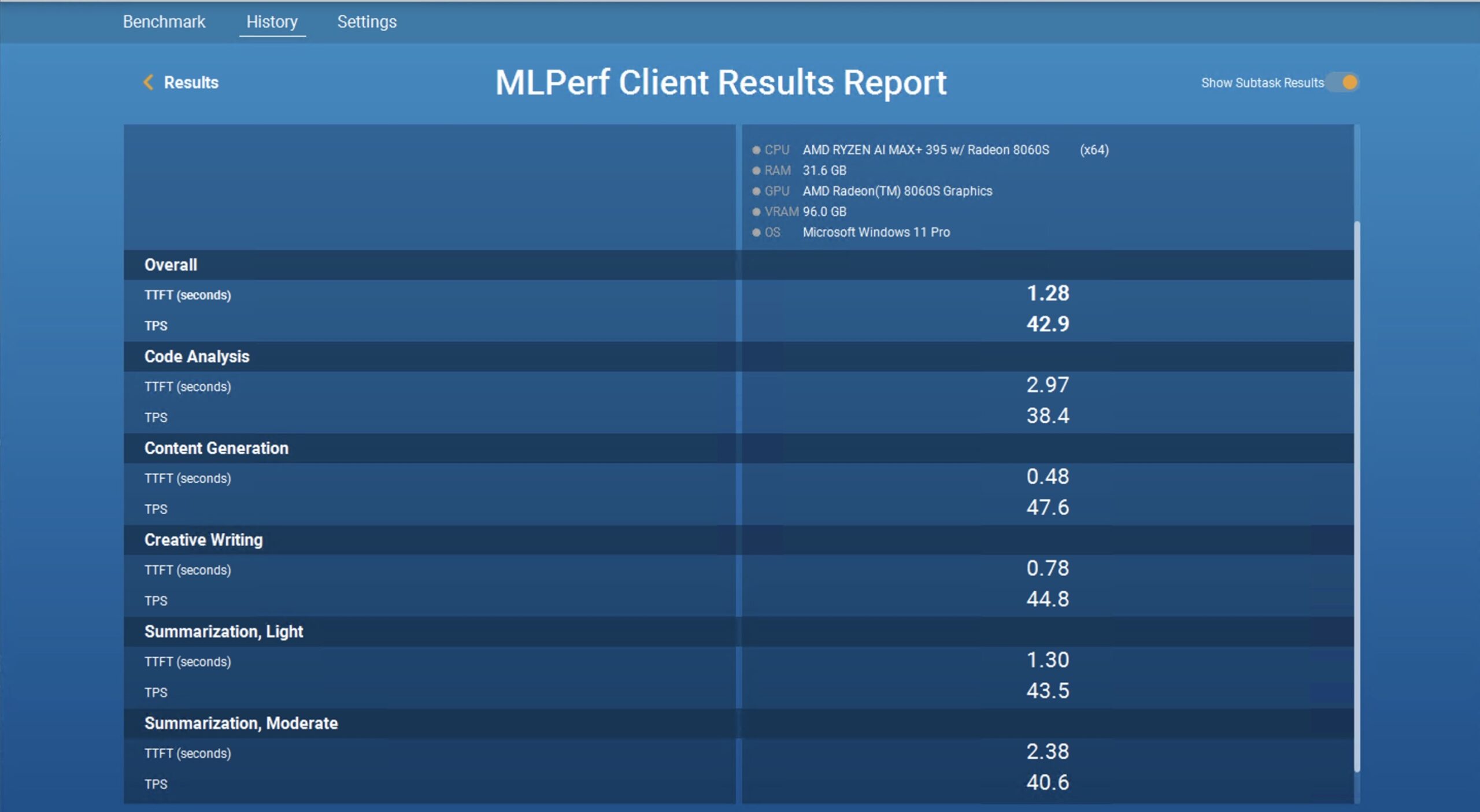Click the Code Analysis section header
The height and width of the screenshot is (812, 1480).
pos(197,357)
